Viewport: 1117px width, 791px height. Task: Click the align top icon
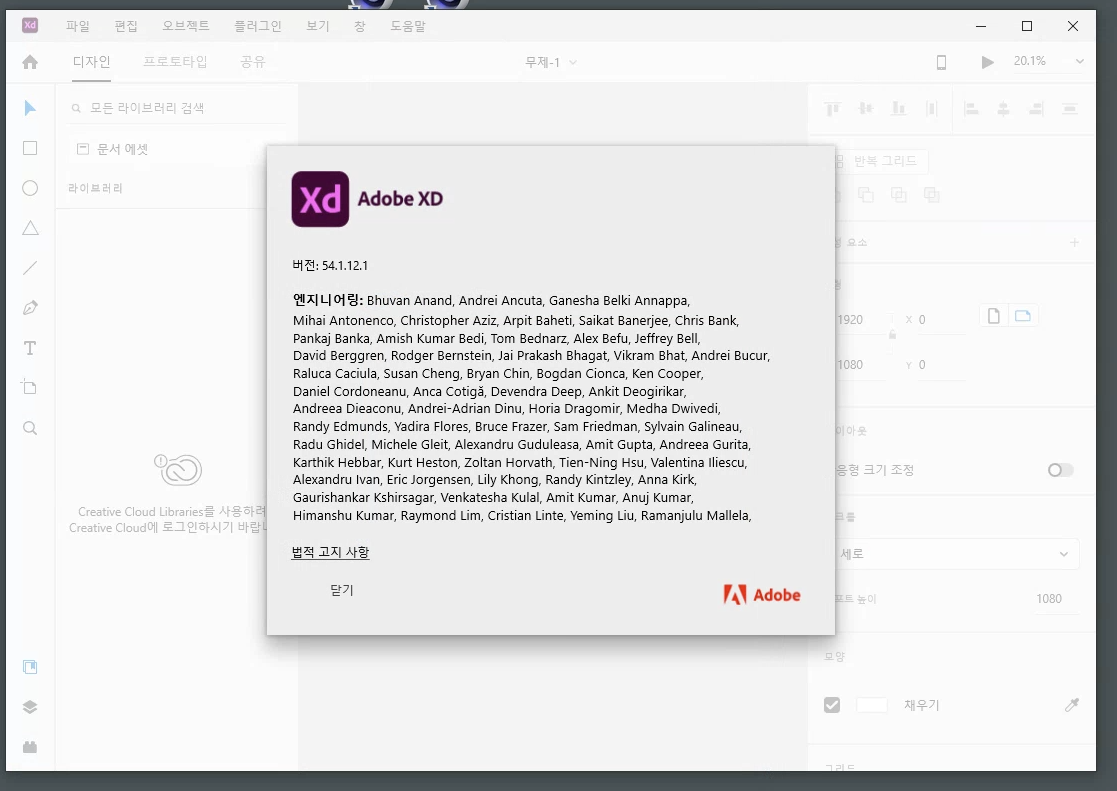[832, 108]
